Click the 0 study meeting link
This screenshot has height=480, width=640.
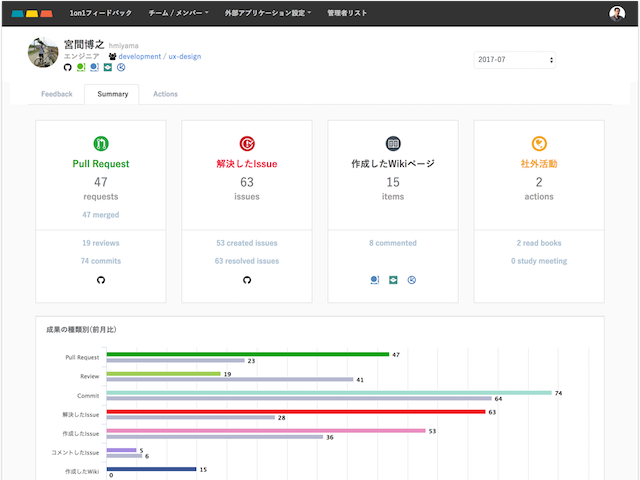tap(539, 261)
